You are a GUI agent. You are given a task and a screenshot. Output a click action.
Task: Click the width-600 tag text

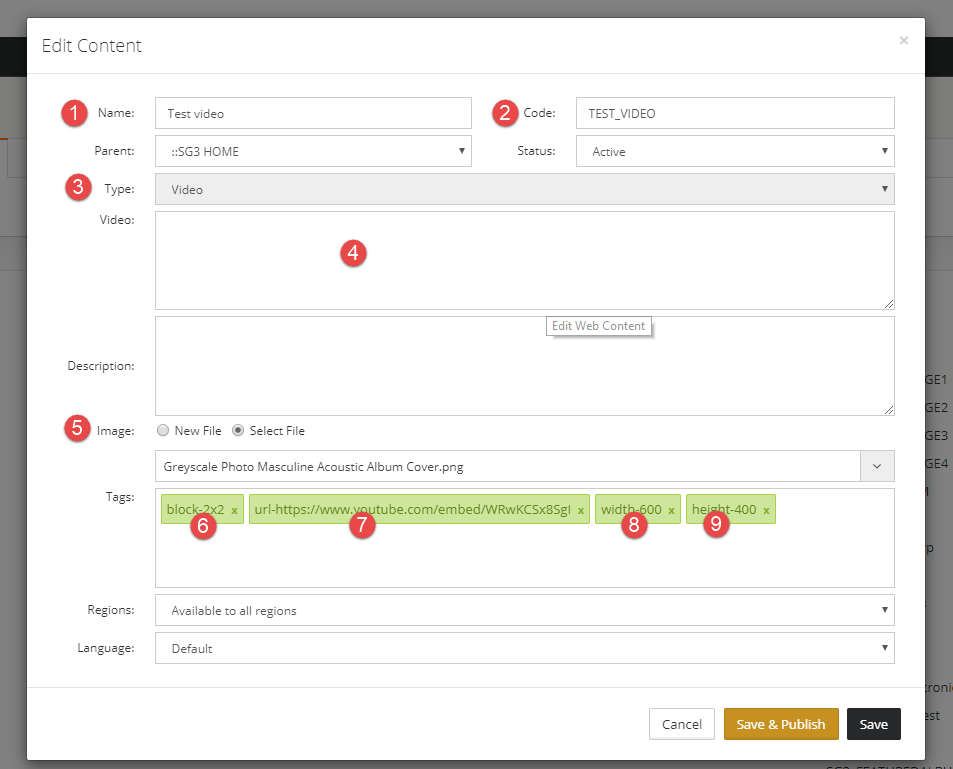(x=631, y=509)
